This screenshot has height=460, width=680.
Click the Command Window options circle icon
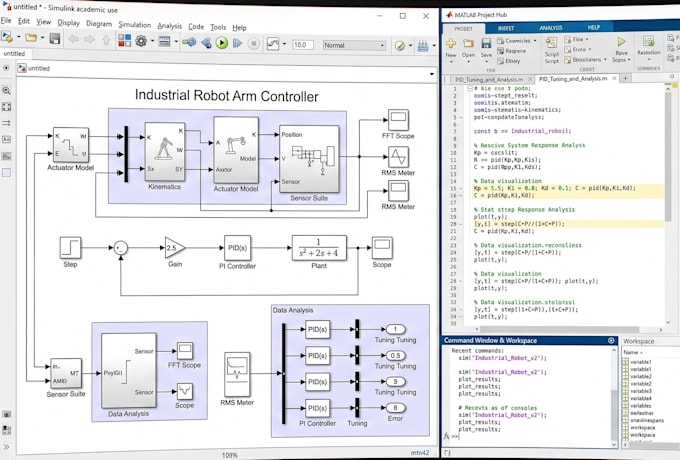click(x=611, y=341)
